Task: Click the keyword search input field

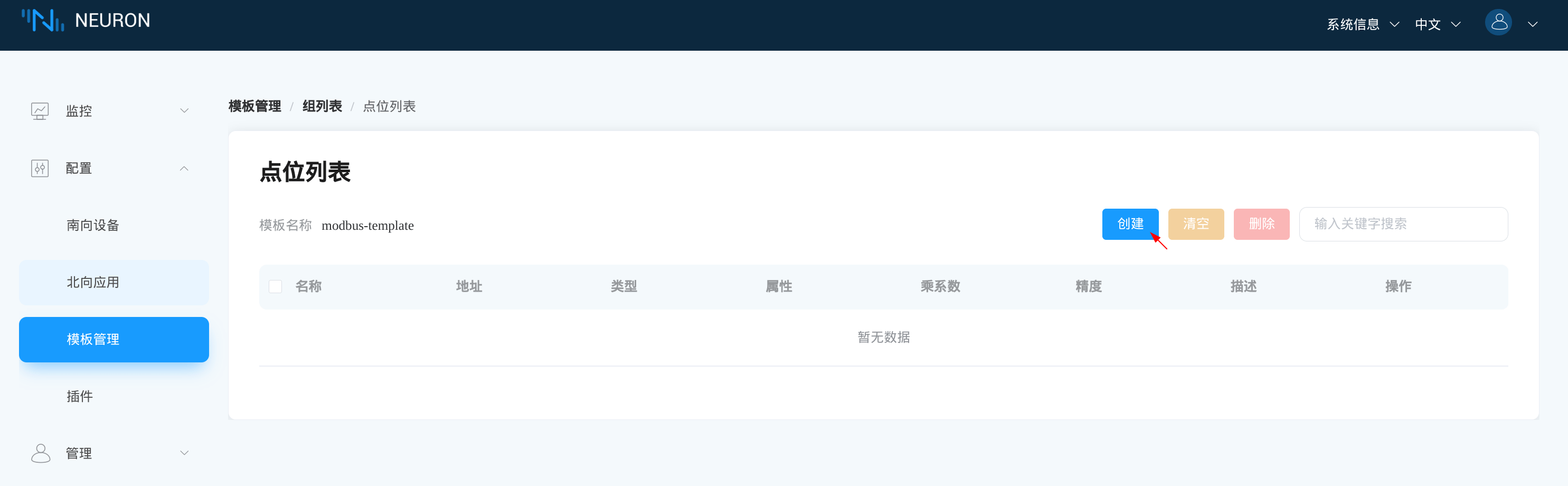Action: 1402,224
